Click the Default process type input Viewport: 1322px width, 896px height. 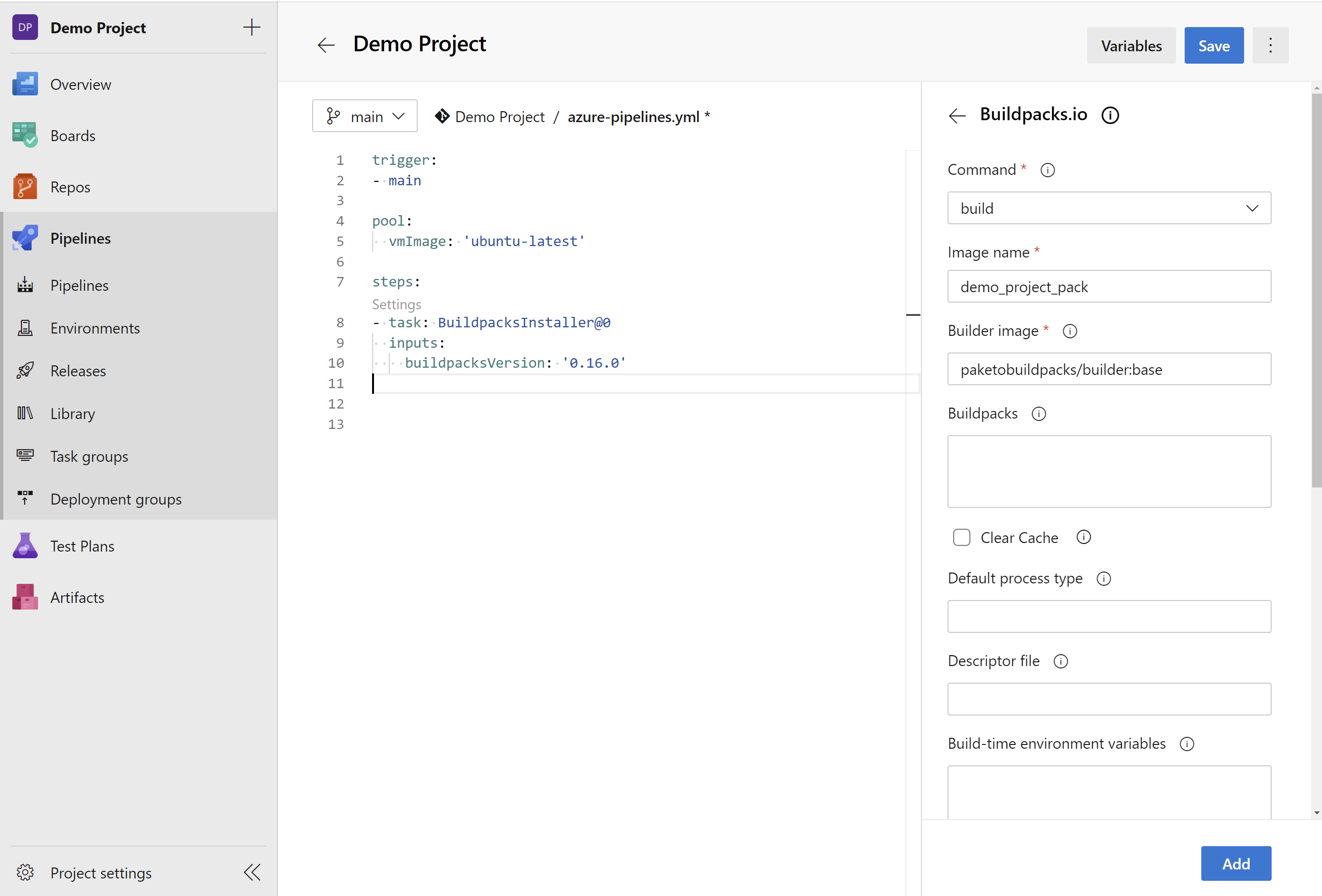pyautogui.click(x=1109, y=616)
